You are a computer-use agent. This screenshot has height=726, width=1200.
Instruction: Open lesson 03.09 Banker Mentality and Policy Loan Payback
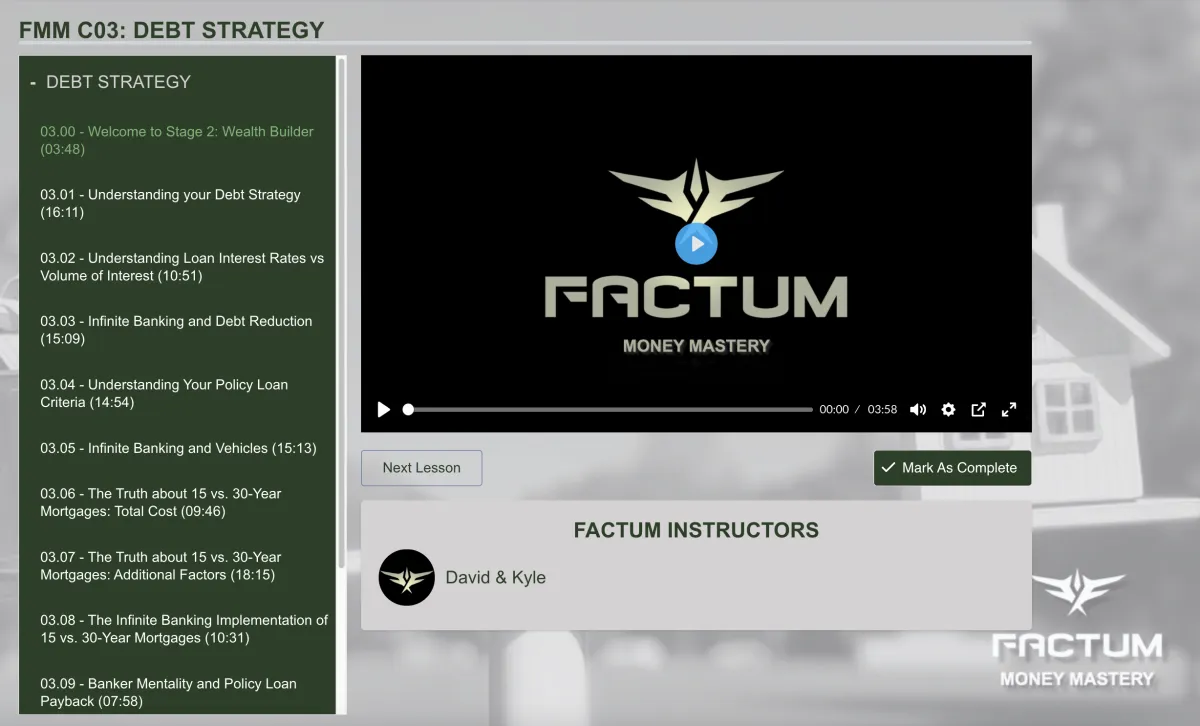tap(168, 692)
